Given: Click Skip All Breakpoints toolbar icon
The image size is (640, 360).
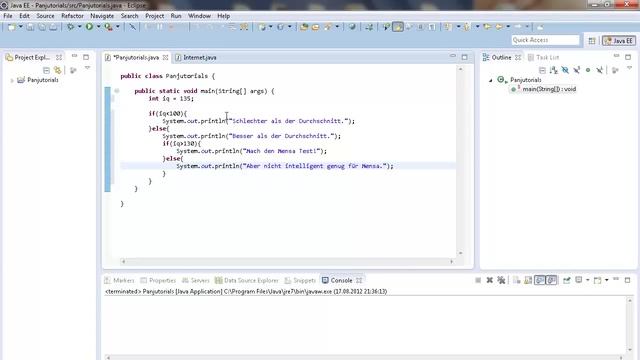Looking at the screenshot, I should coord(132,27).
